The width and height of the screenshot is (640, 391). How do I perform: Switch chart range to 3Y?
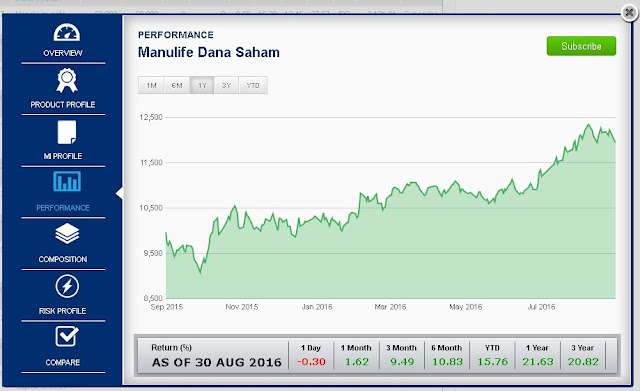click(x=226, y=85)
